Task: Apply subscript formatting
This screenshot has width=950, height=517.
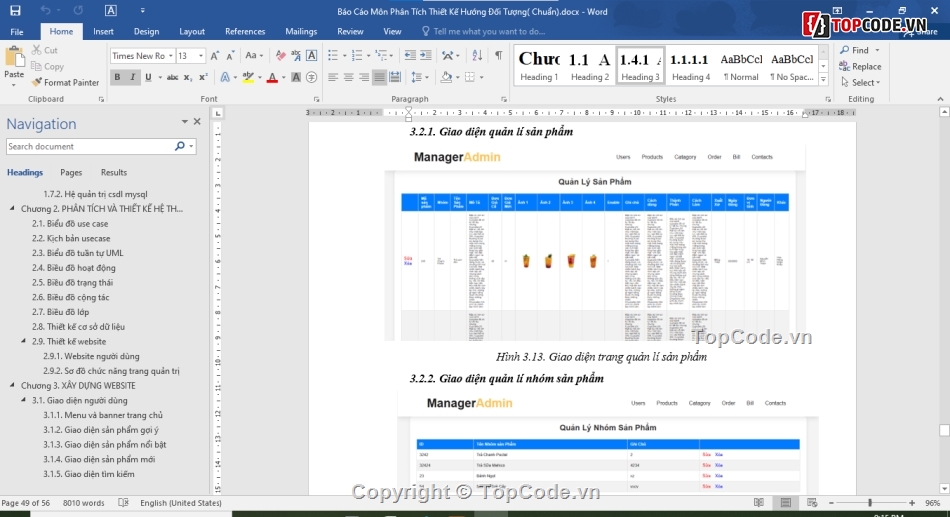Action: point(188,78)
